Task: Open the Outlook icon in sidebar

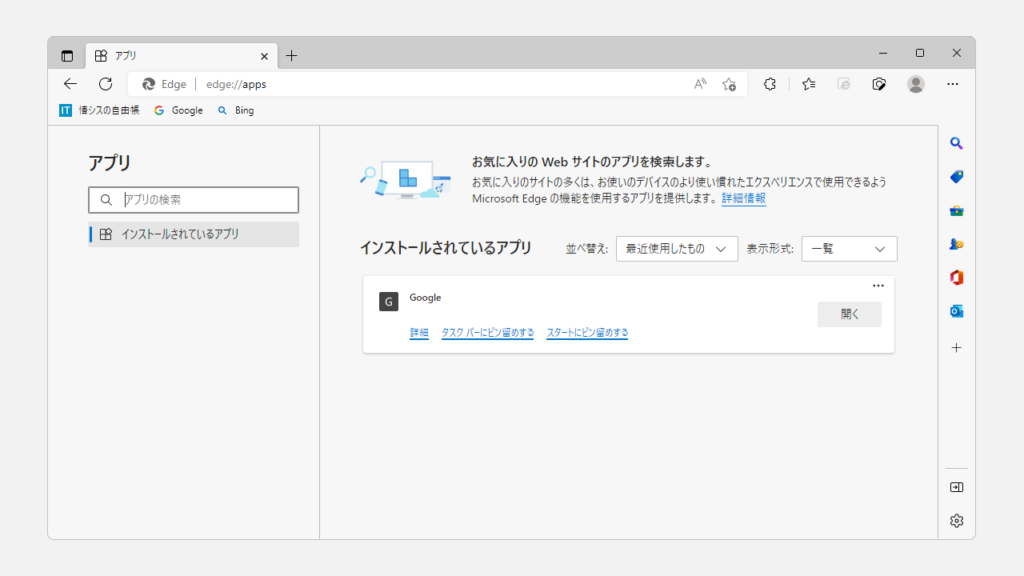Action: pyautogui.click(x=956, y=311)
